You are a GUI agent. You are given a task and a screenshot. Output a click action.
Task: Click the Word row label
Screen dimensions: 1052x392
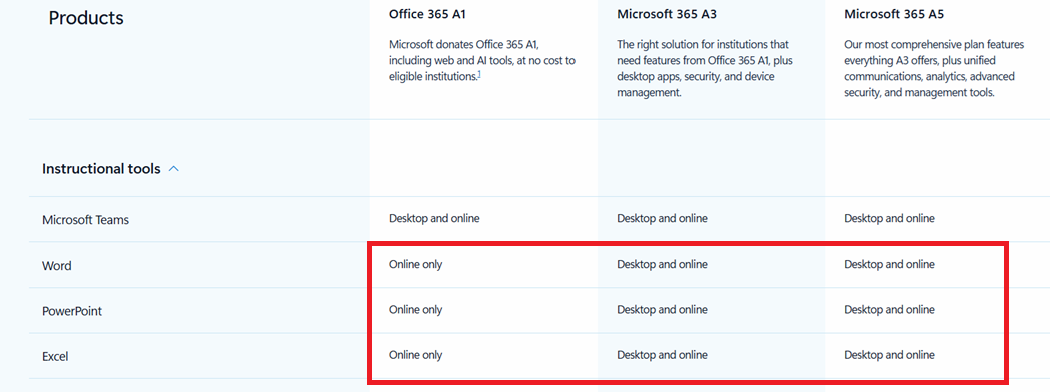point(56,266)
